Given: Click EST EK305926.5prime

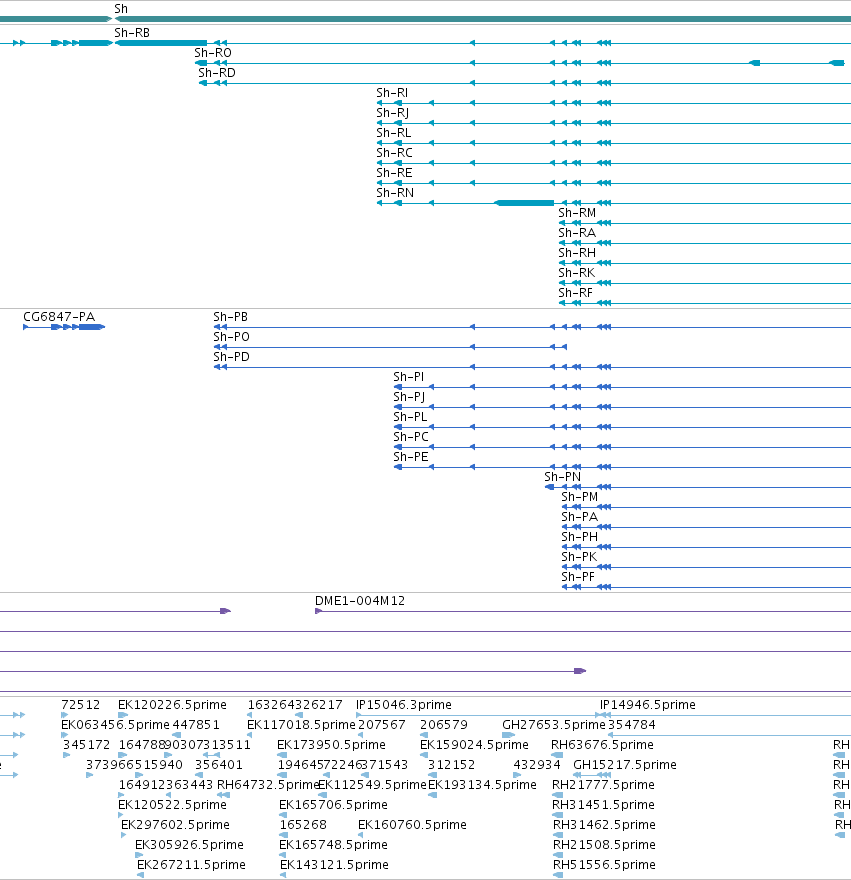Looking at the screenshot, I should [189, 845].
